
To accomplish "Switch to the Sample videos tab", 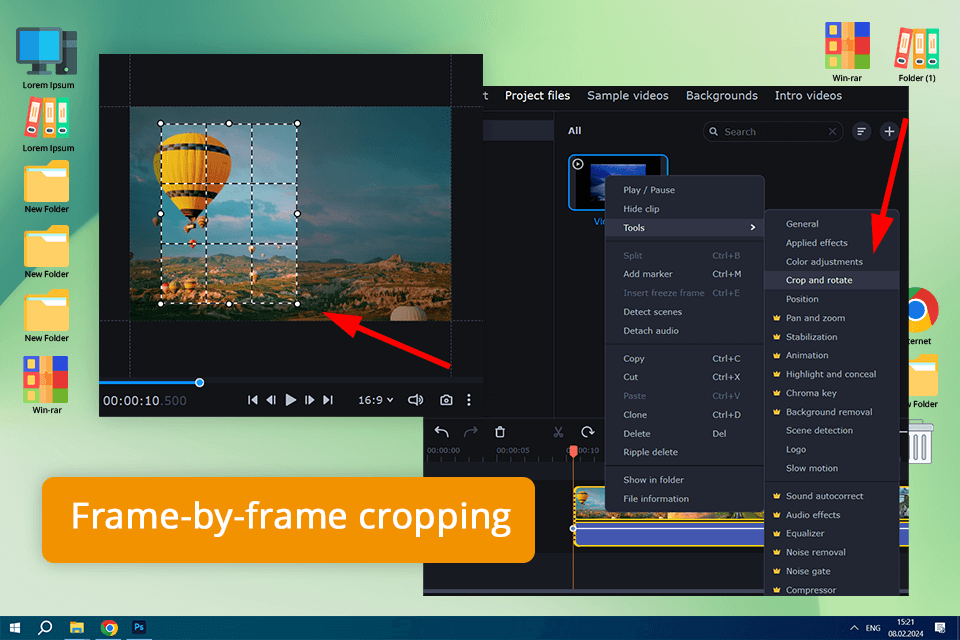I will pos(628,96).
